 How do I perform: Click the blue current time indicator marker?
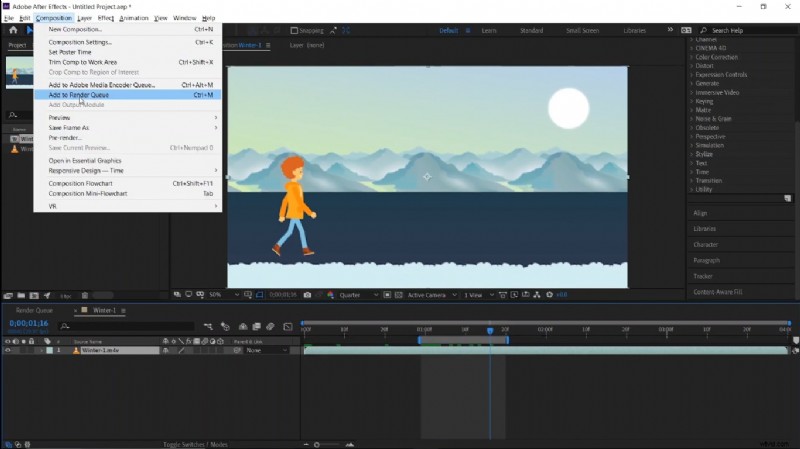490,331
